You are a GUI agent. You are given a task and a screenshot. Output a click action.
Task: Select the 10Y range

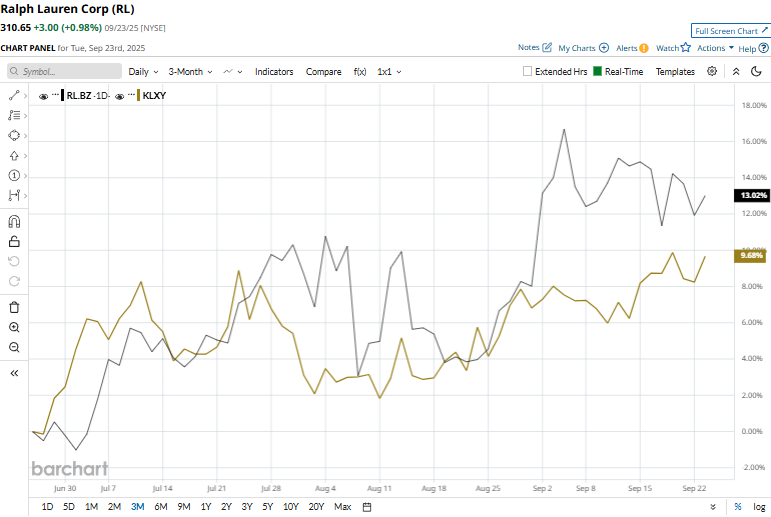click(x=291, y=507)
